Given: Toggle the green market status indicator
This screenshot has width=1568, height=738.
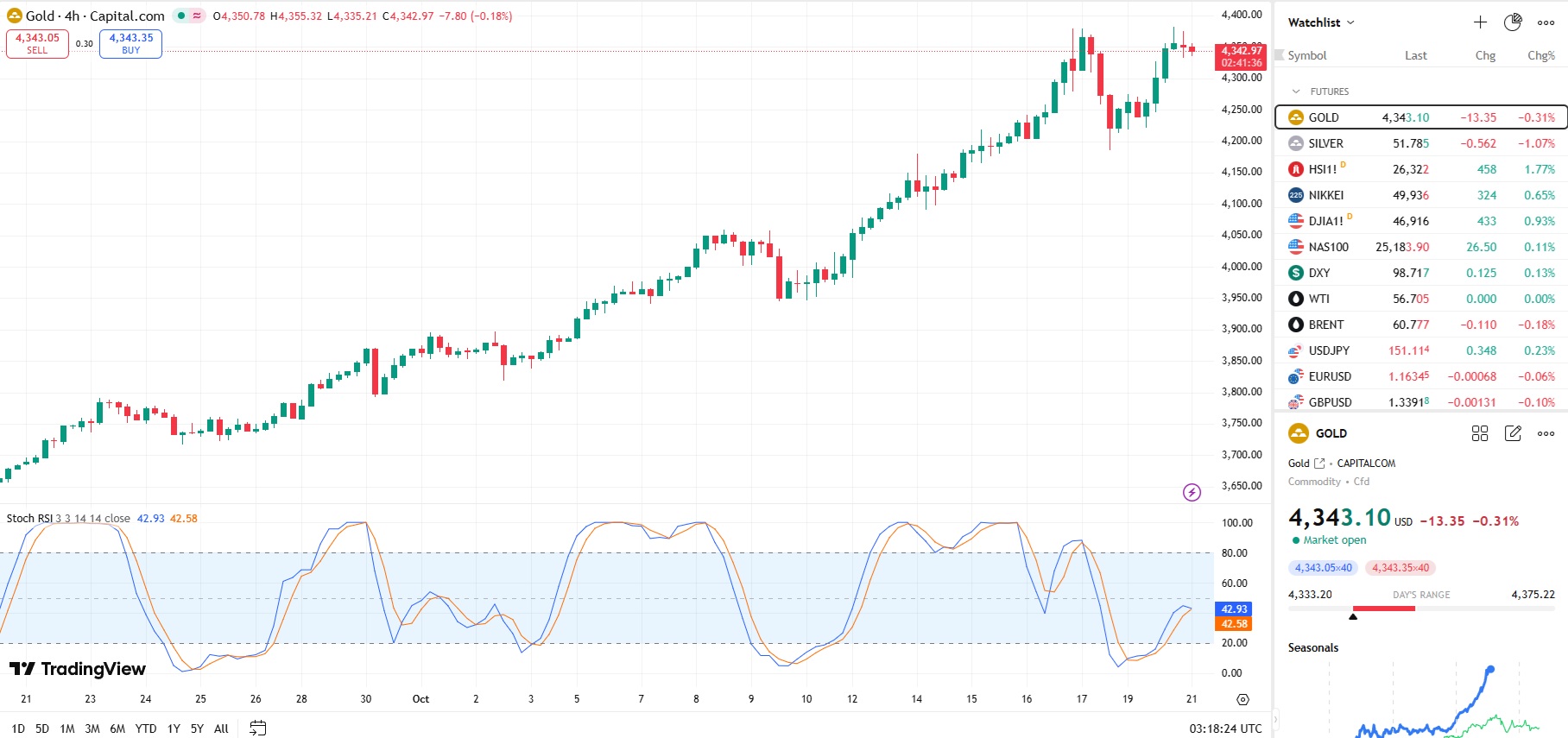Looking at the screenshot, I should click(x=181, y=16).
